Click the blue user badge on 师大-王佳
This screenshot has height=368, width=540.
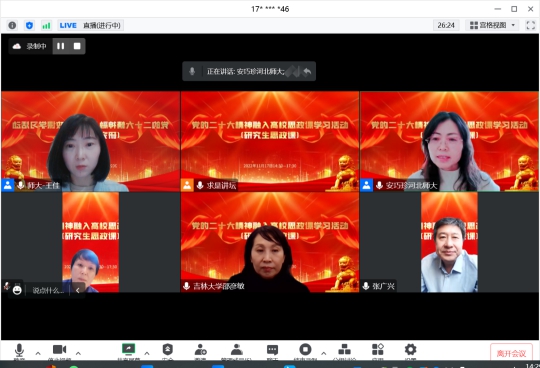8,185
